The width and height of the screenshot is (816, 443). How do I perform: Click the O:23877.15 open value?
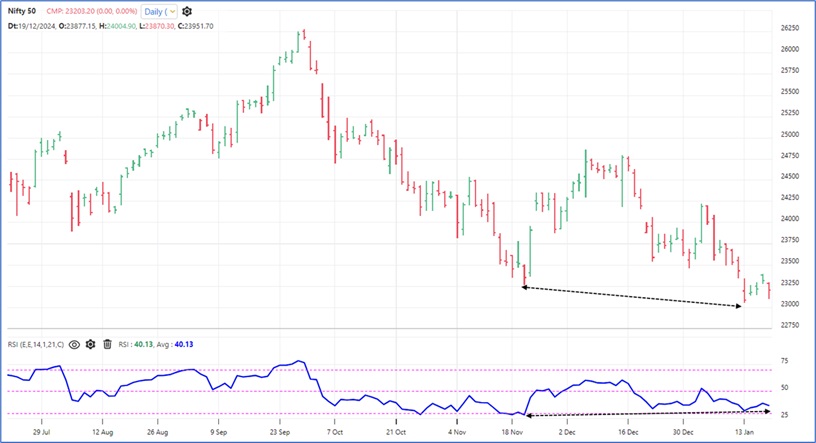(77, 26)
